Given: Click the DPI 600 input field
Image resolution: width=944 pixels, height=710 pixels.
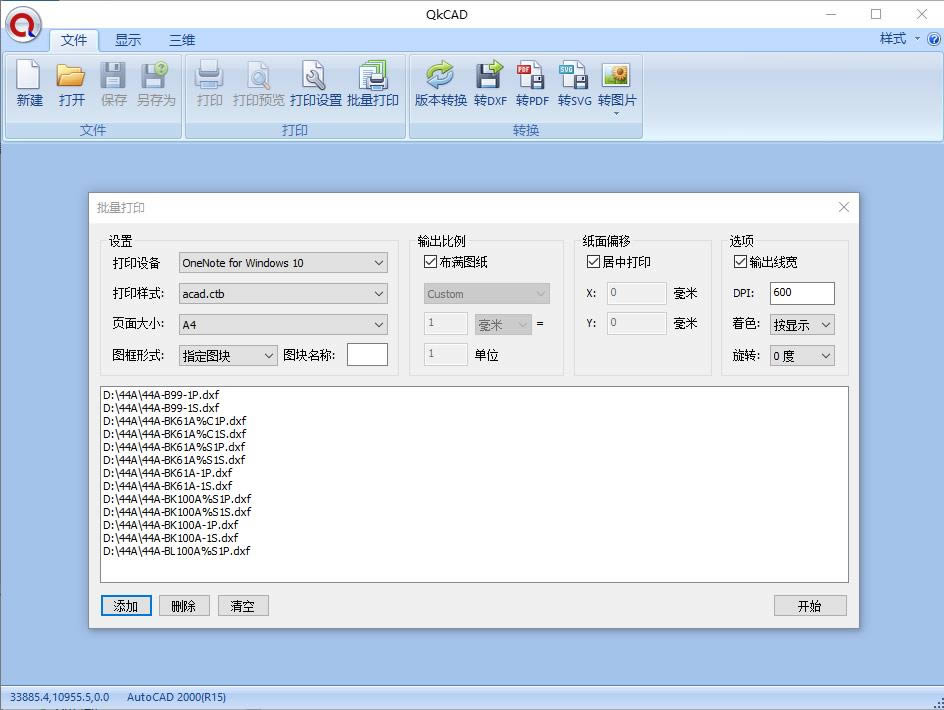Looking at the screenshot, I should [x=802, y=293].
